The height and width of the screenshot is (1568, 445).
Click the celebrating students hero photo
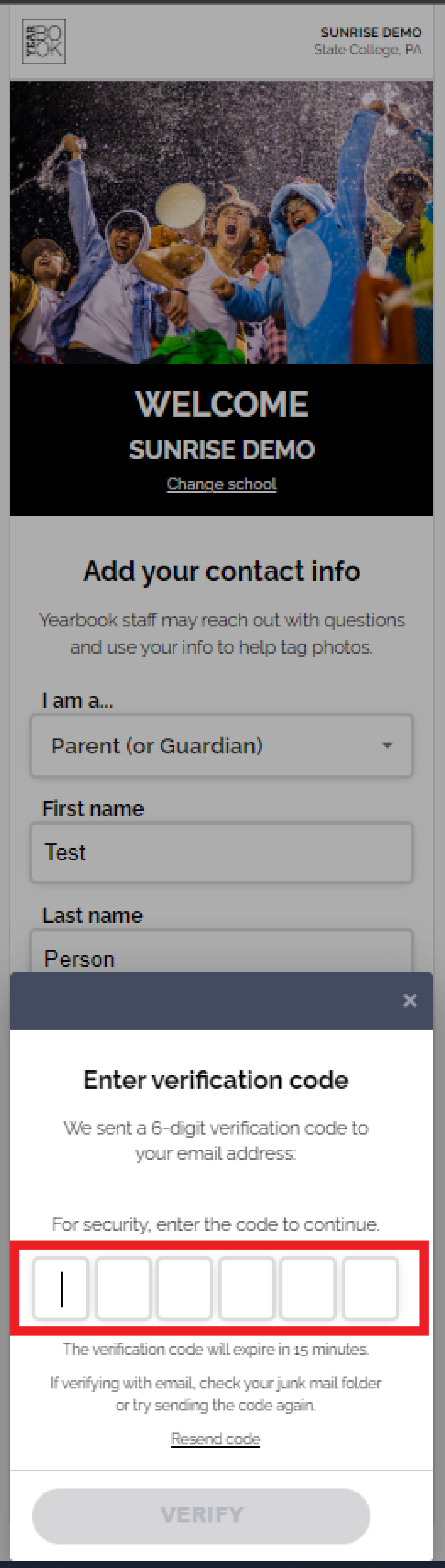tap(221, 223)
